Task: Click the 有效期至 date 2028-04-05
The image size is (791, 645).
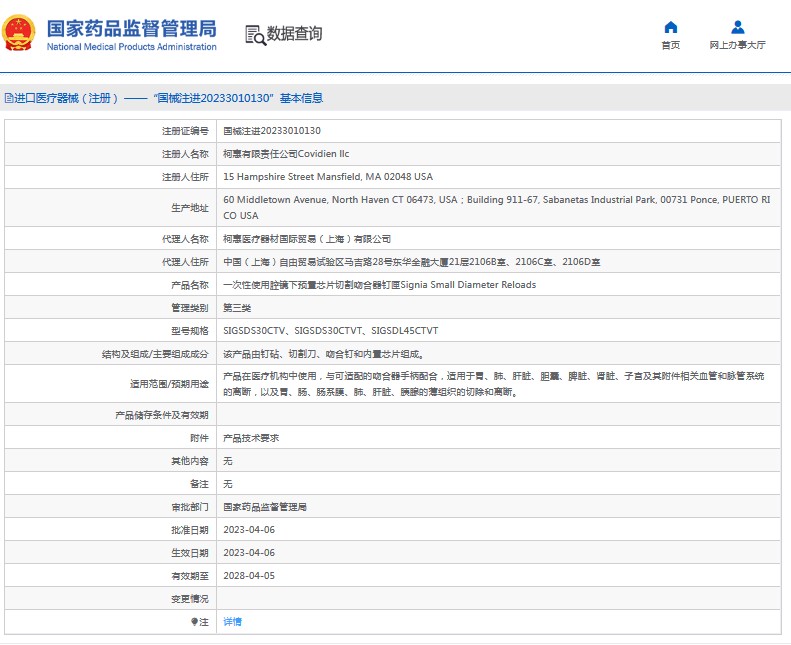Action: (248, 576)
